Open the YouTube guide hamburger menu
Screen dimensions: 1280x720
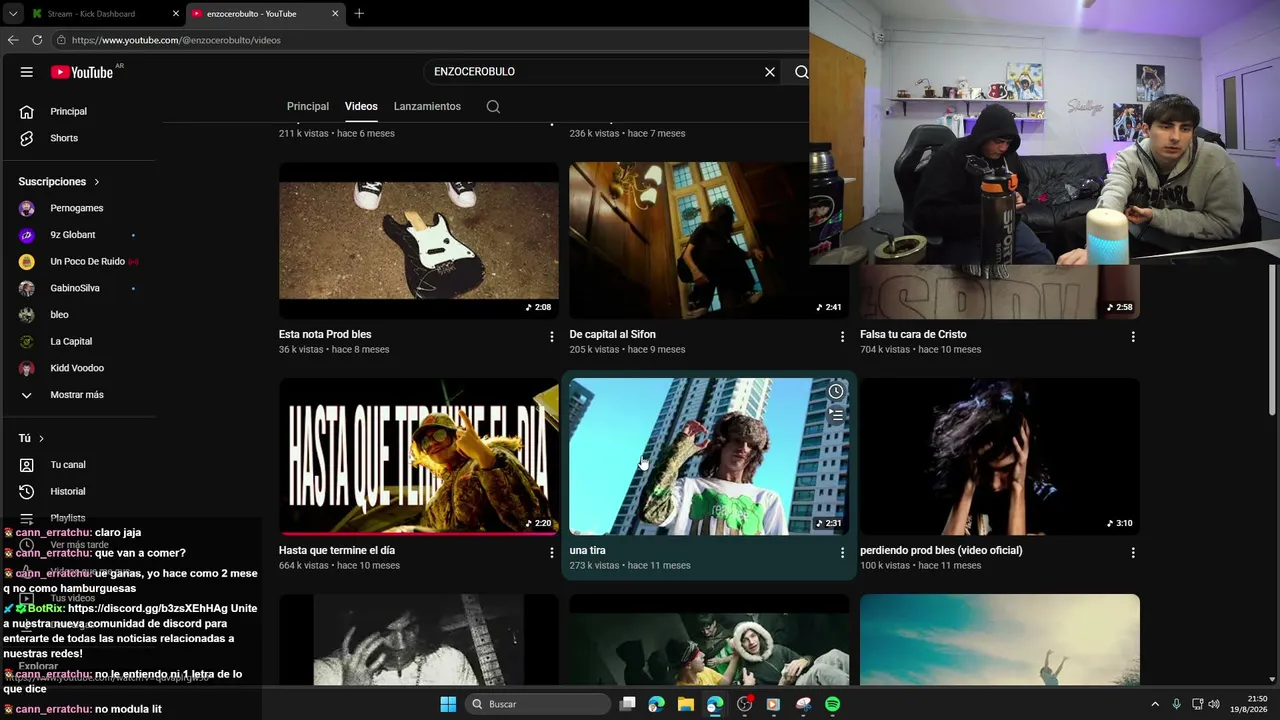(27, 72)
